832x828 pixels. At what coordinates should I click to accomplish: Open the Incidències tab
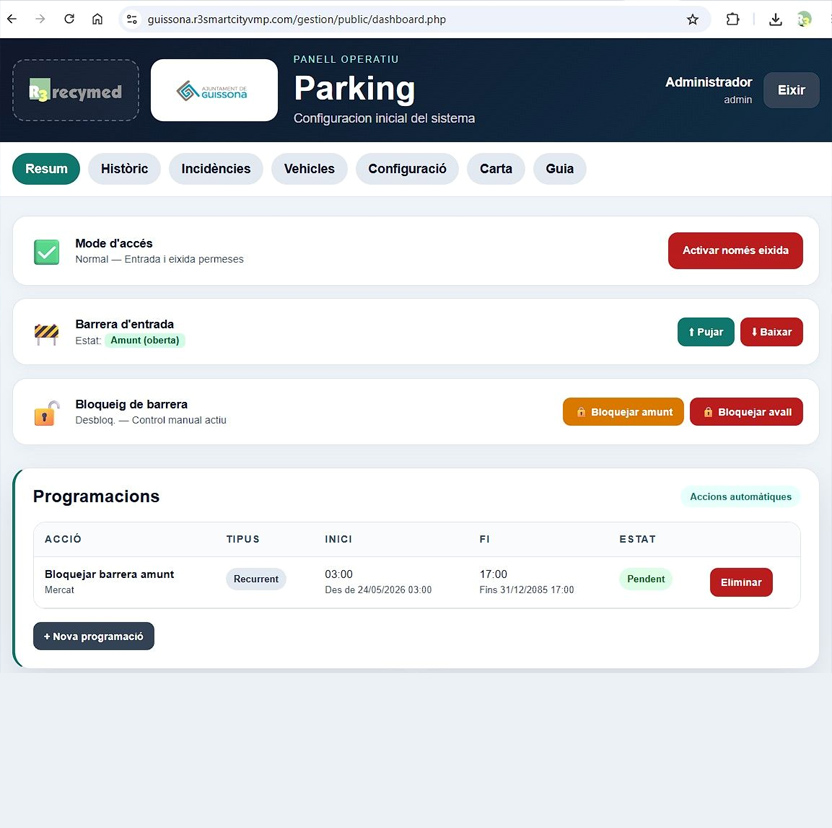point(216,169)
